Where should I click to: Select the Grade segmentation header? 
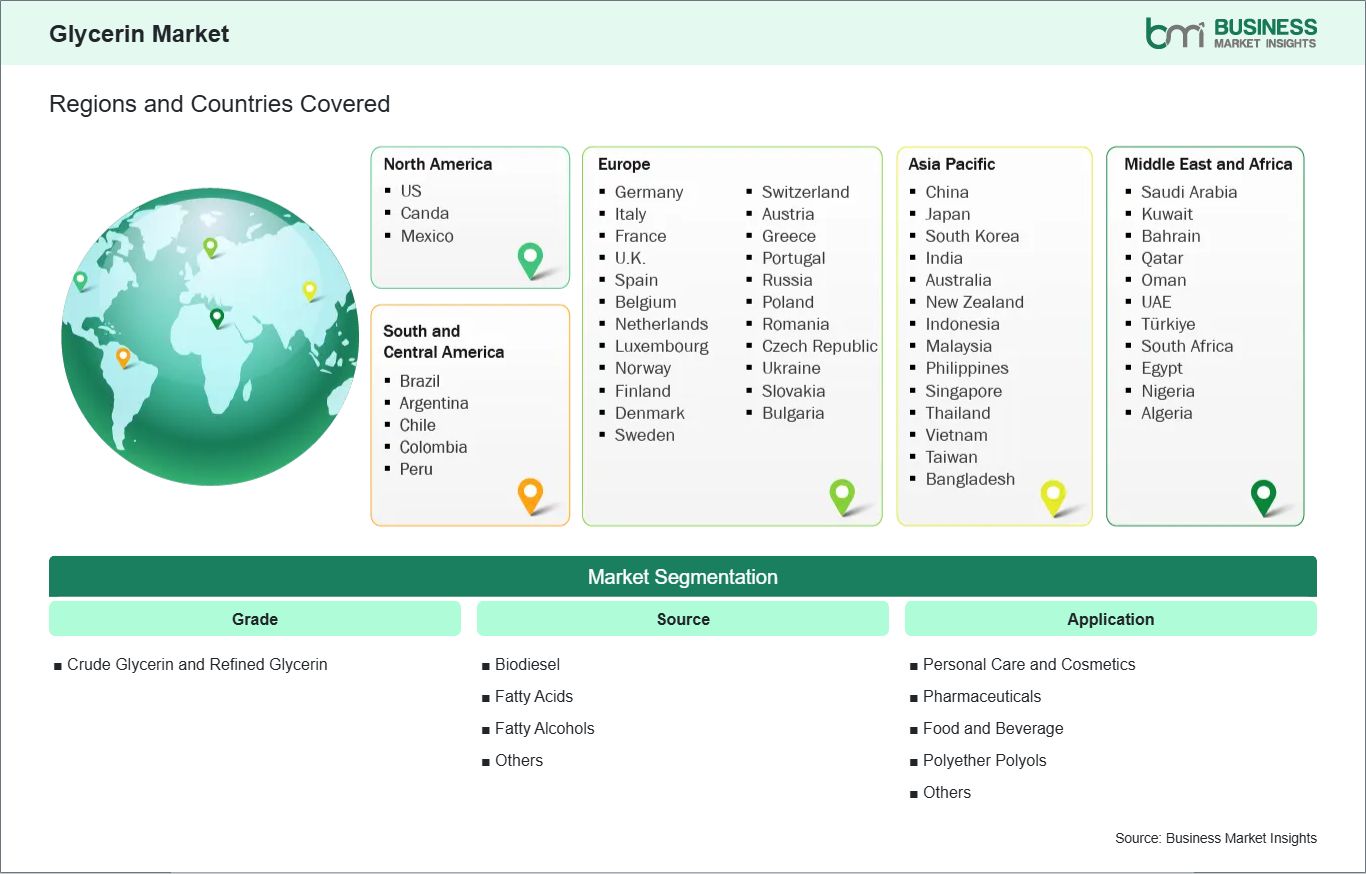click(x=255, y=619)
